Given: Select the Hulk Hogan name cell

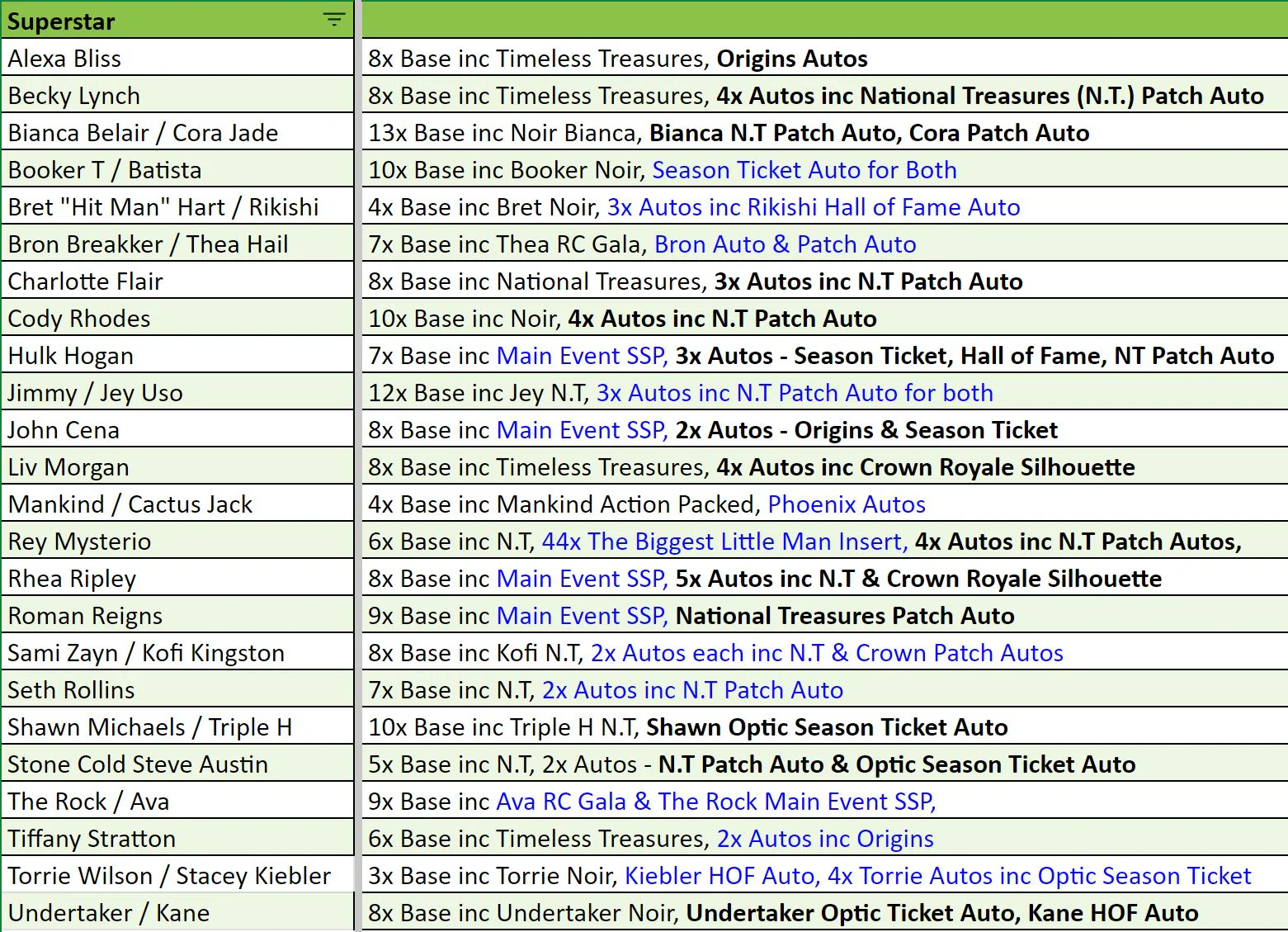Looking at the screenshot, I should pyautogui.click(x=177, y=355).
